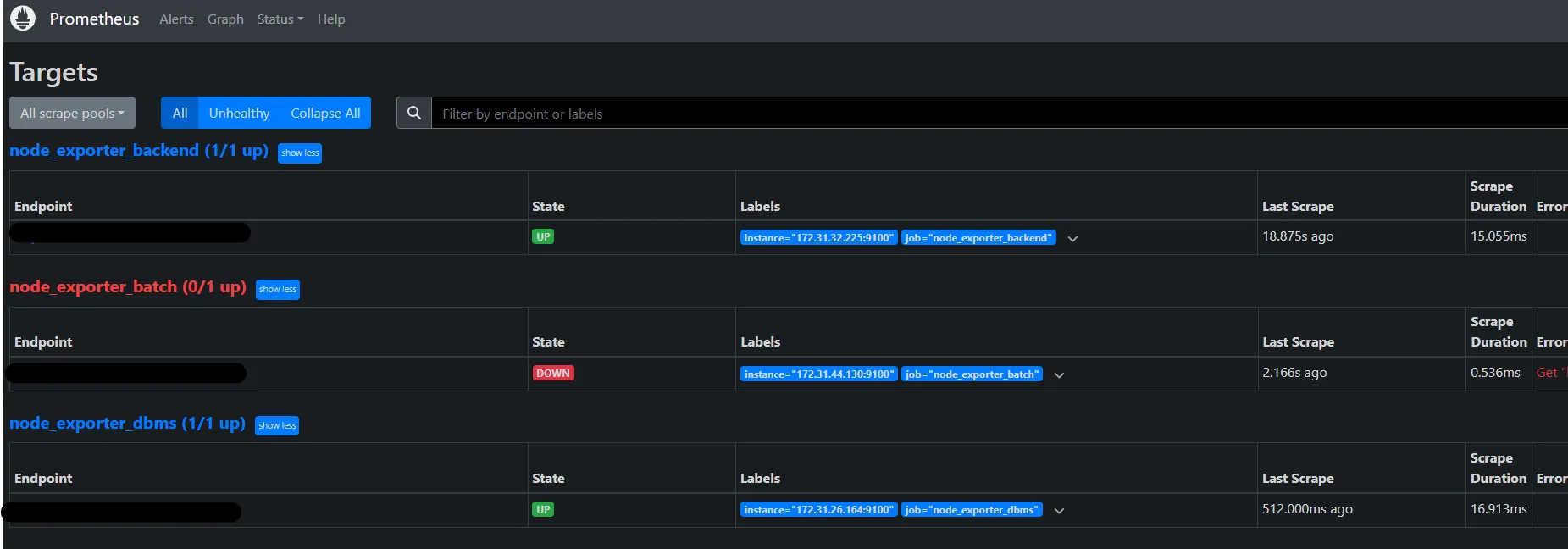Viewport: 1568px width, 549px height.
Task: Click the 16.913ms scrape duration
Action: point(1499,509)
